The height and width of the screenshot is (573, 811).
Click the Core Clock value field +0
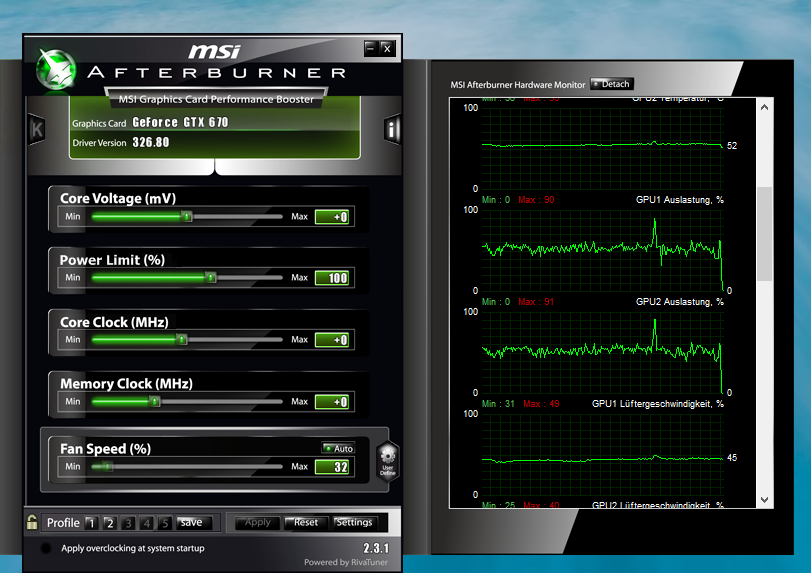(x=332, y=340)
